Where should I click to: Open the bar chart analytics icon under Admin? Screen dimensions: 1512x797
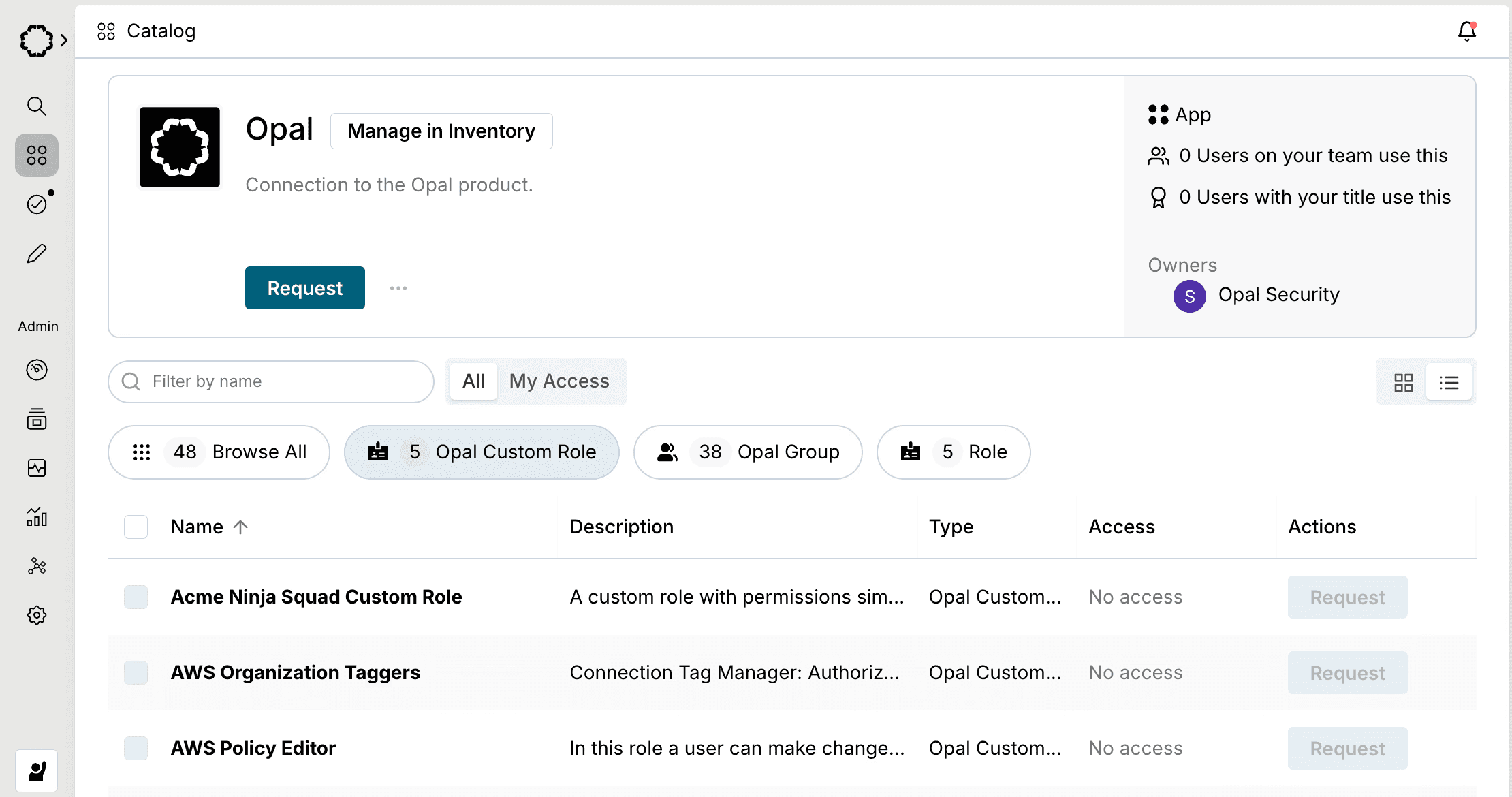coord(37,517)
